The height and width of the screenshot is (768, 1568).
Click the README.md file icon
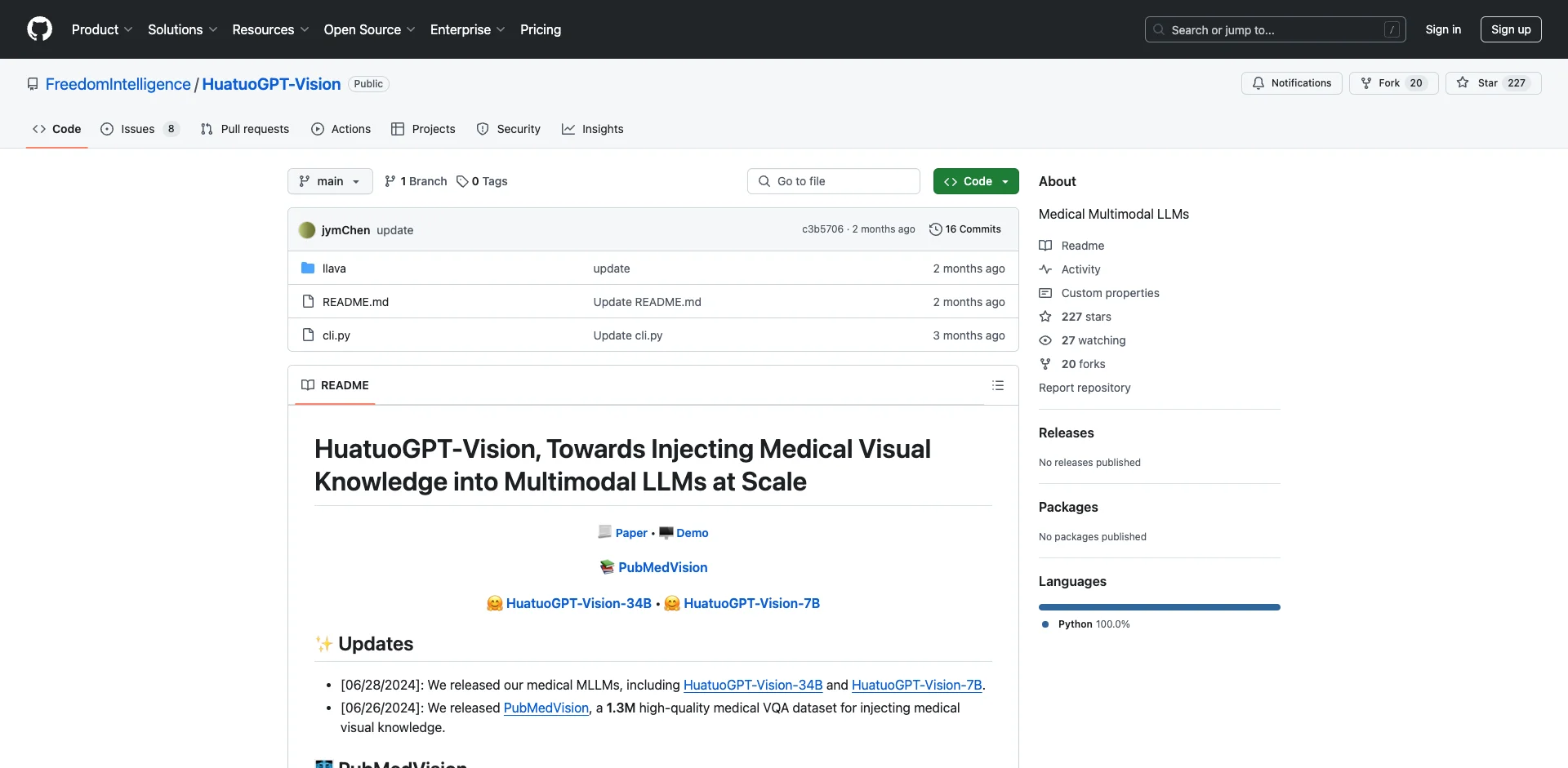click(308, 302)
